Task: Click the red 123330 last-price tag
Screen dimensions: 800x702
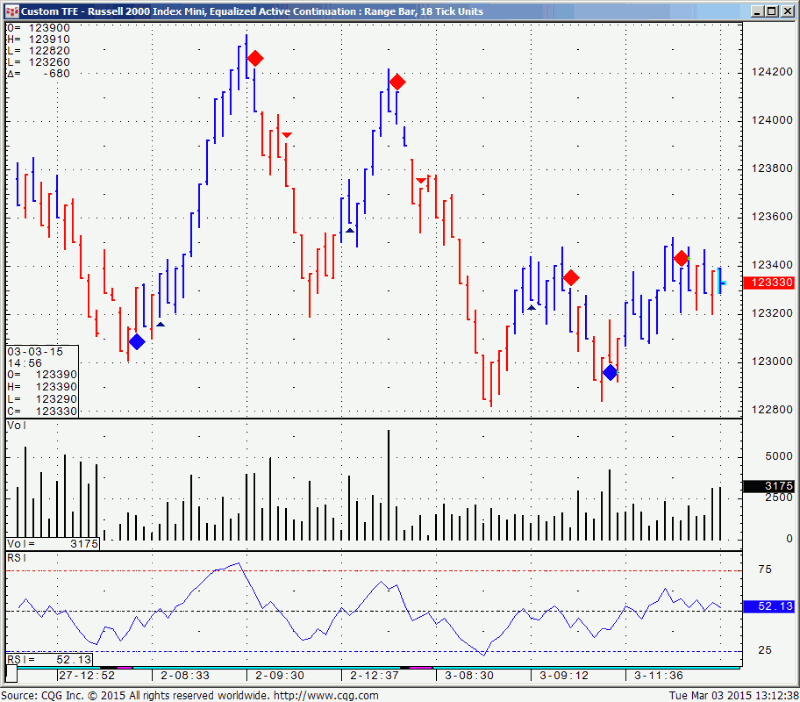Action: click(x=768, y=282)
